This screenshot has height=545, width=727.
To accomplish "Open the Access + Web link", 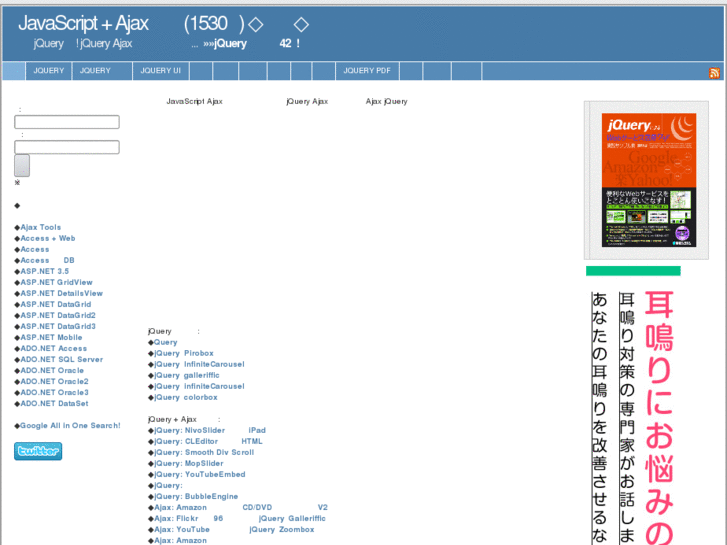I will (x=48, y=238).
